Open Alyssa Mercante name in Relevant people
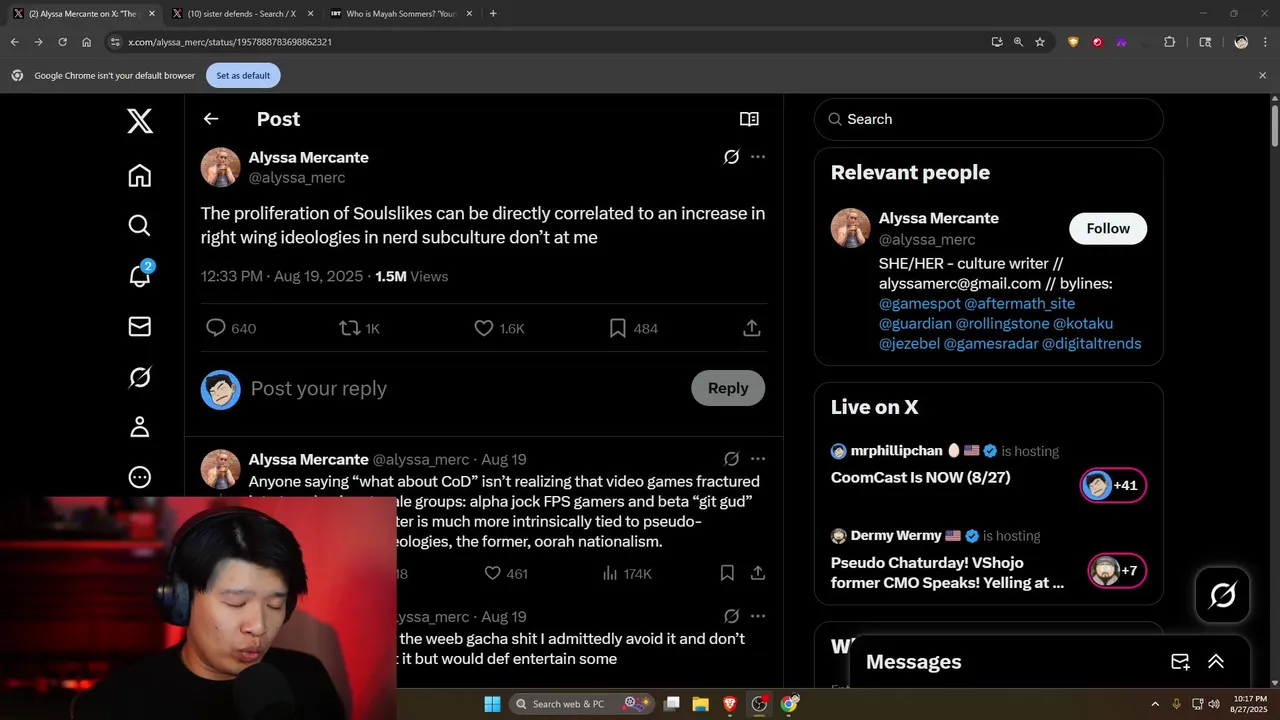 (x=938, y=218)
